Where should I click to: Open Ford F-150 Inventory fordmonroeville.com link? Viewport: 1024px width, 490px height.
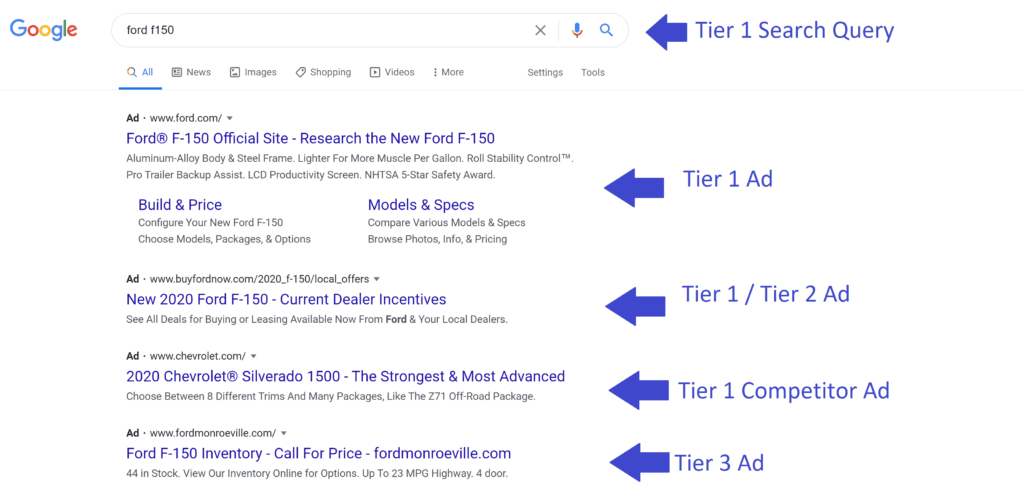tap(318, 453)
